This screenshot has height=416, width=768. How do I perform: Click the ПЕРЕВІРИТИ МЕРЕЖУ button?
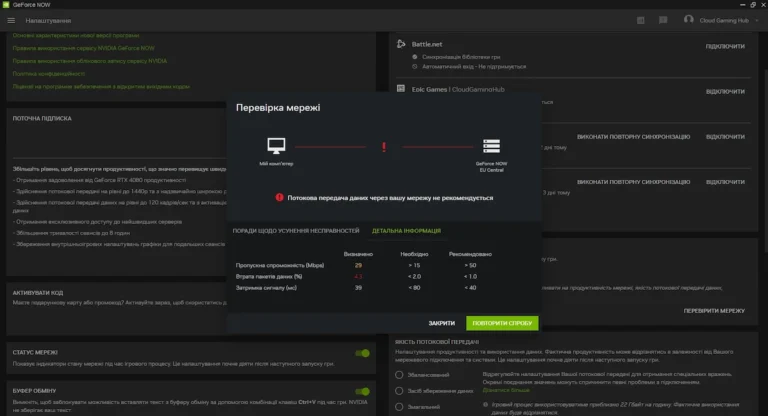coord(714,311)
